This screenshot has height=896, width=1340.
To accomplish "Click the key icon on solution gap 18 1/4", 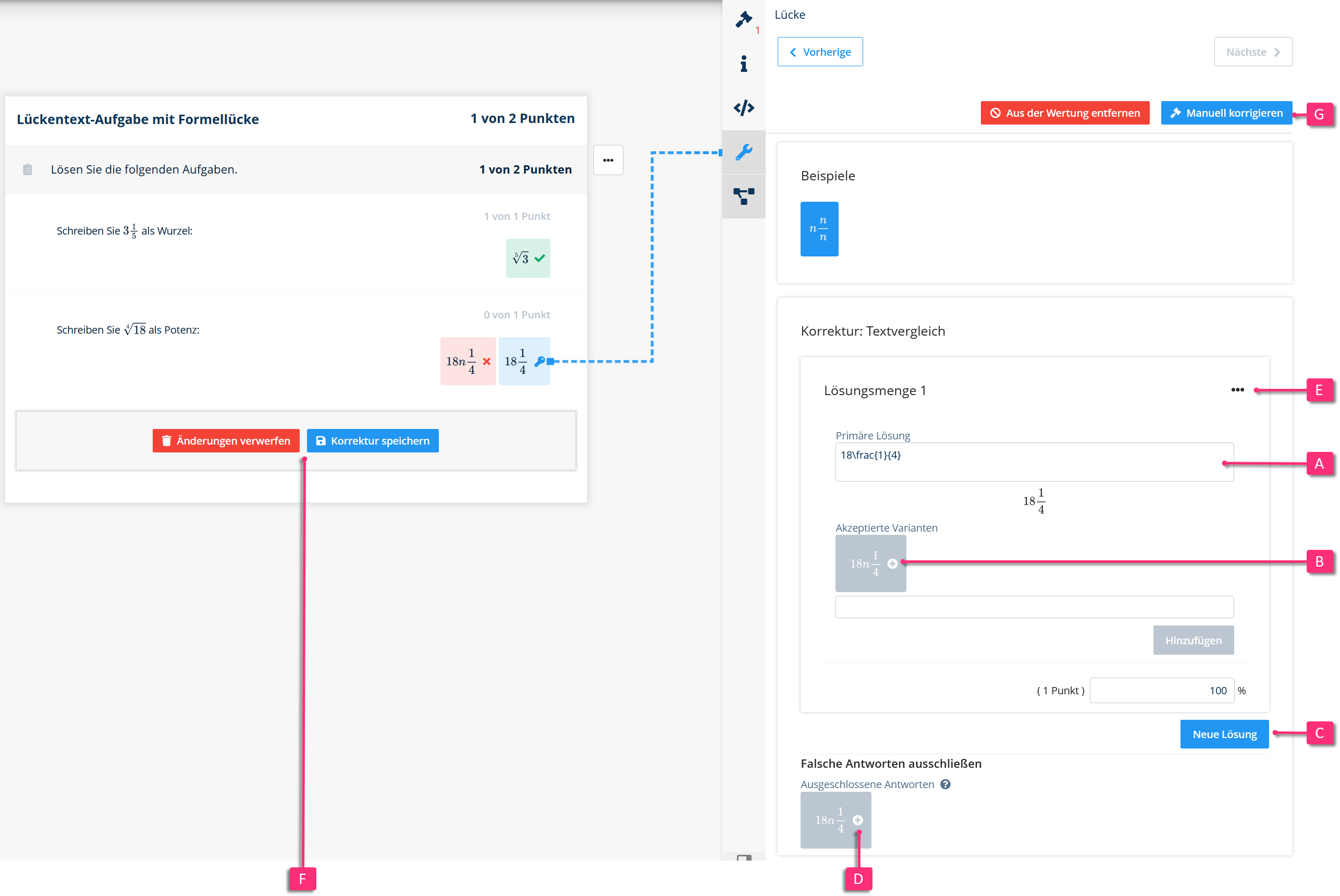I will coord(539,361).
